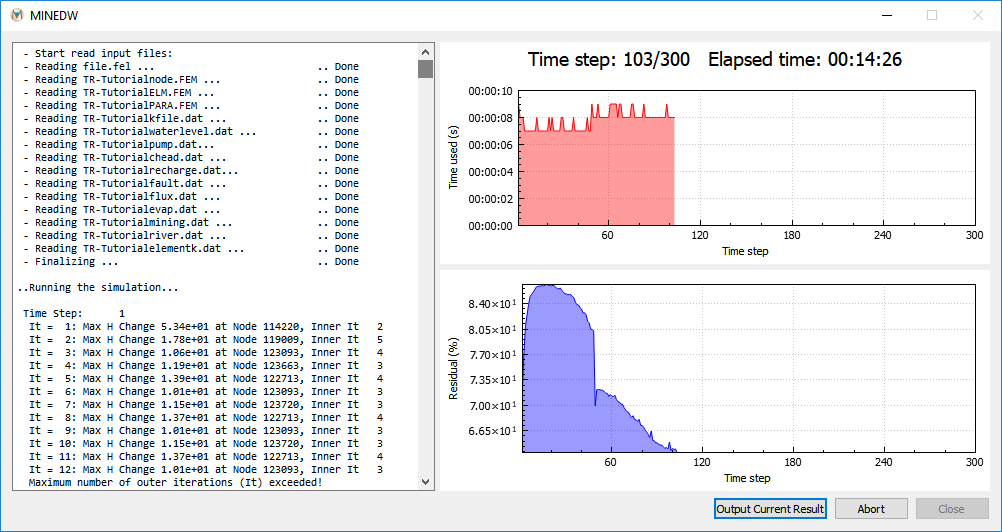Close the MINEDW window with X

coord(978,15)
